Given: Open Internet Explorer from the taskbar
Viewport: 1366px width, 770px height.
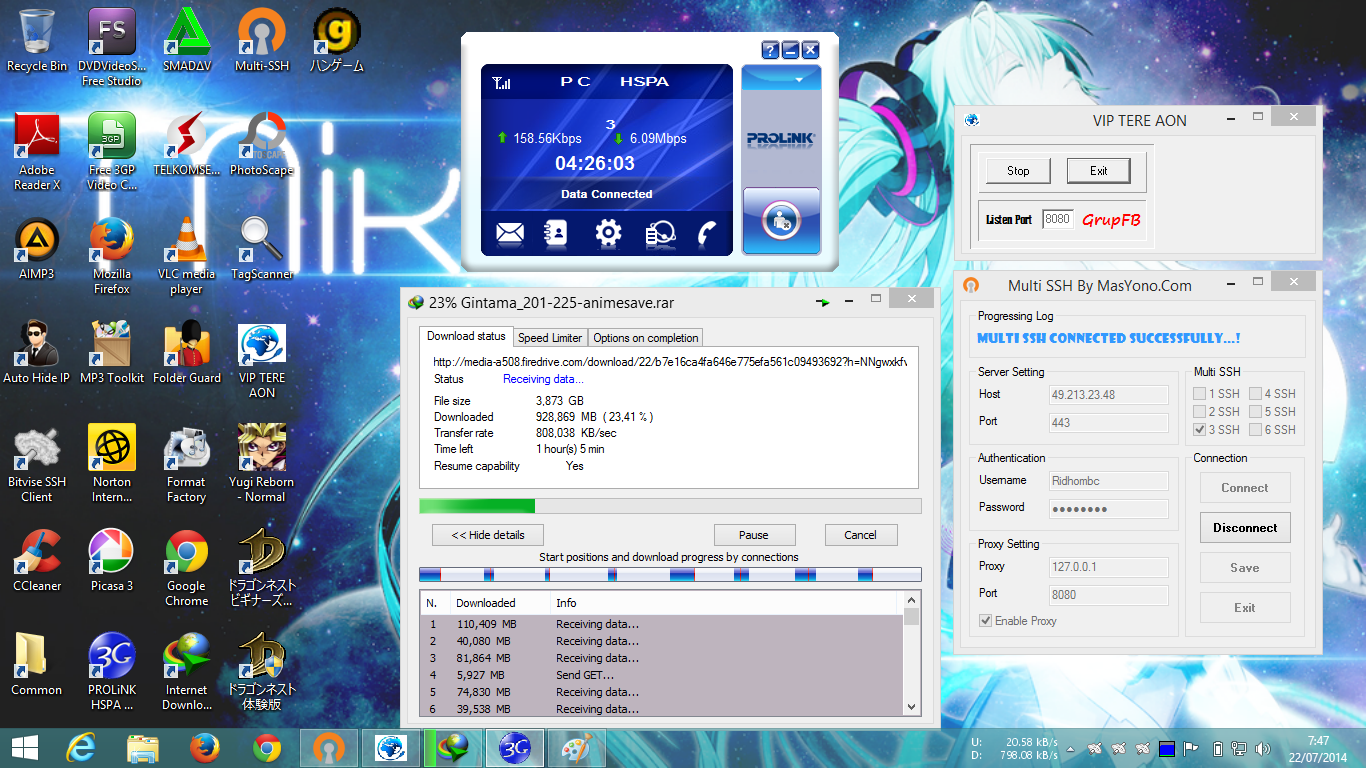Looking at the screenshot, I should coord(80,747).
